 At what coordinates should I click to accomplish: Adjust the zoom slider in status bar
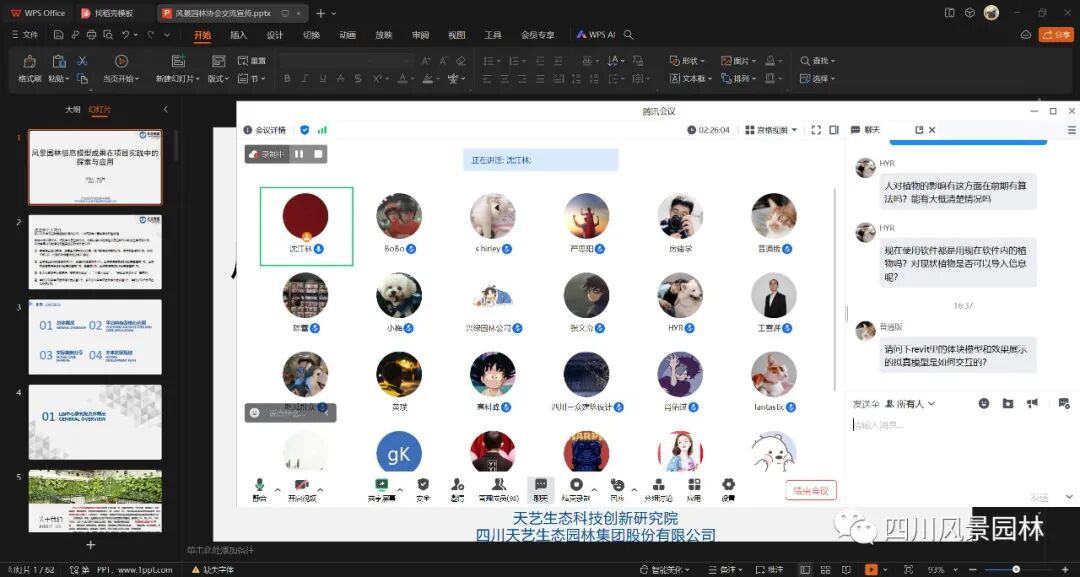pyautogui.click(x=1018, y=568)
